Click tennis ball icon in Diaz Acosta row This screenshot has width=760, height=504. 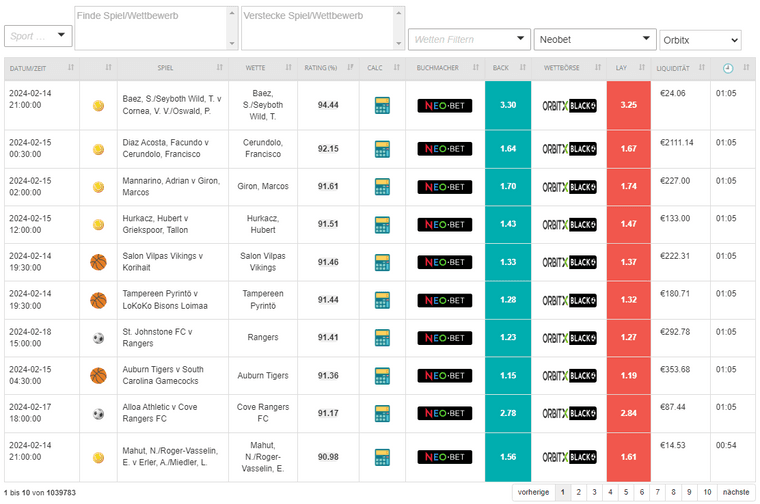(x=98, y=149)
